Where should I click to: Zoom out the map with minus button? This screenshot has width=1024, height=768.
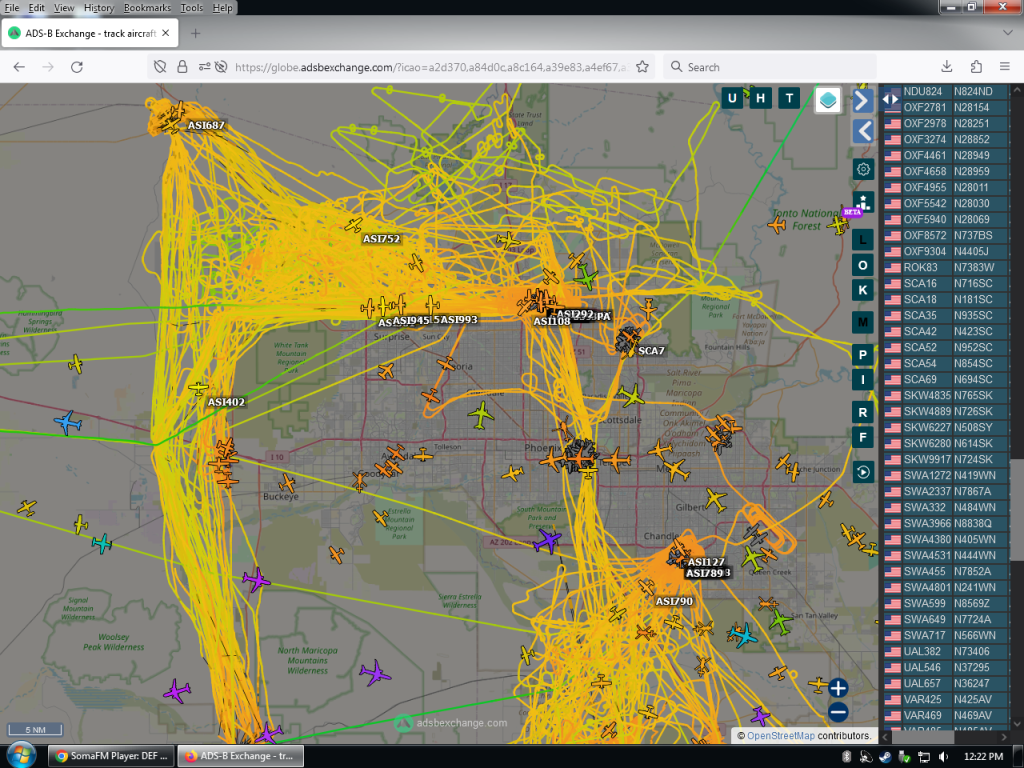click(x=838, y=712)
